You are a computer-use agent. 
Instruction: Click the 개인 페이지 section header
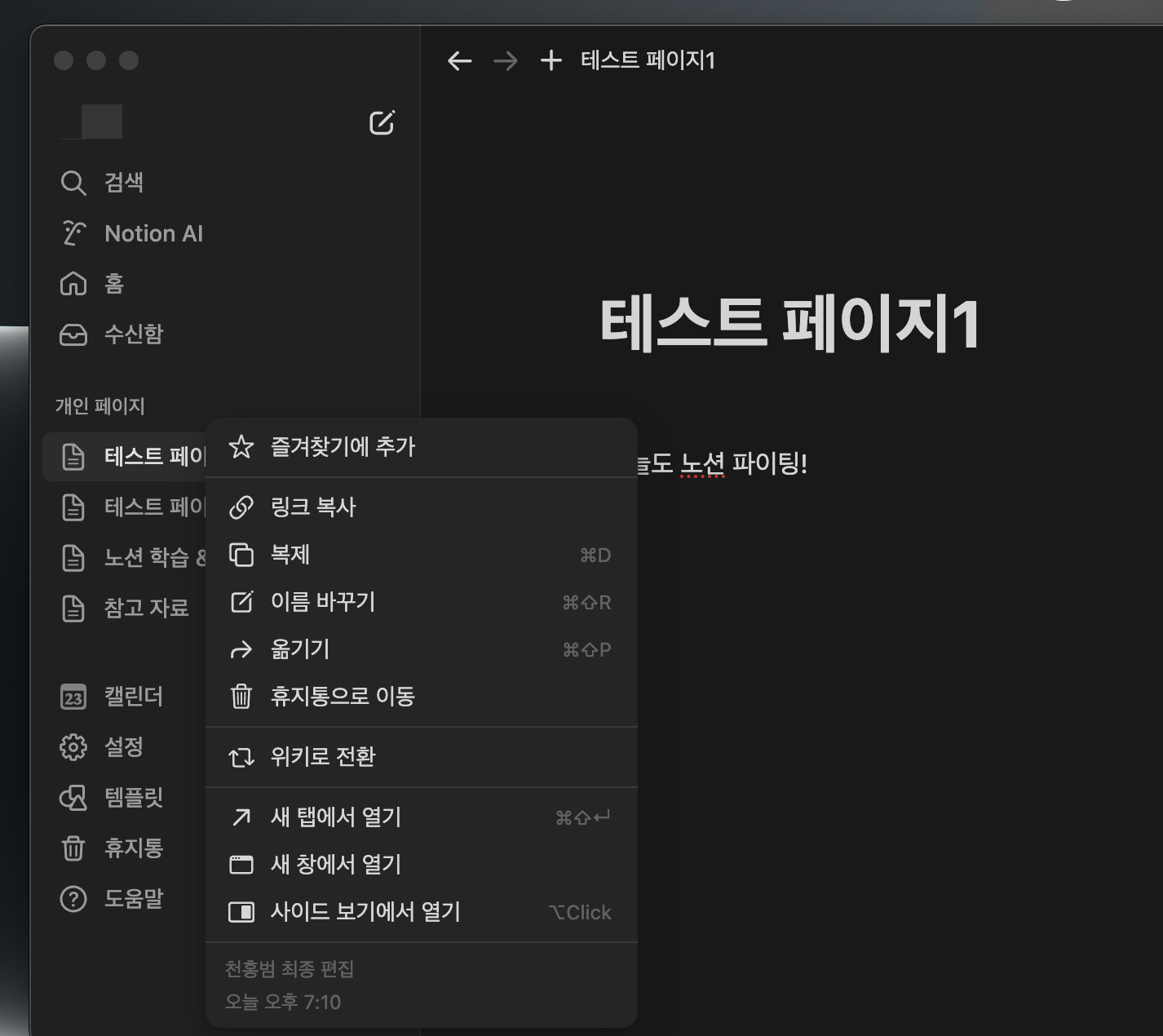click(x=99, y=406)
